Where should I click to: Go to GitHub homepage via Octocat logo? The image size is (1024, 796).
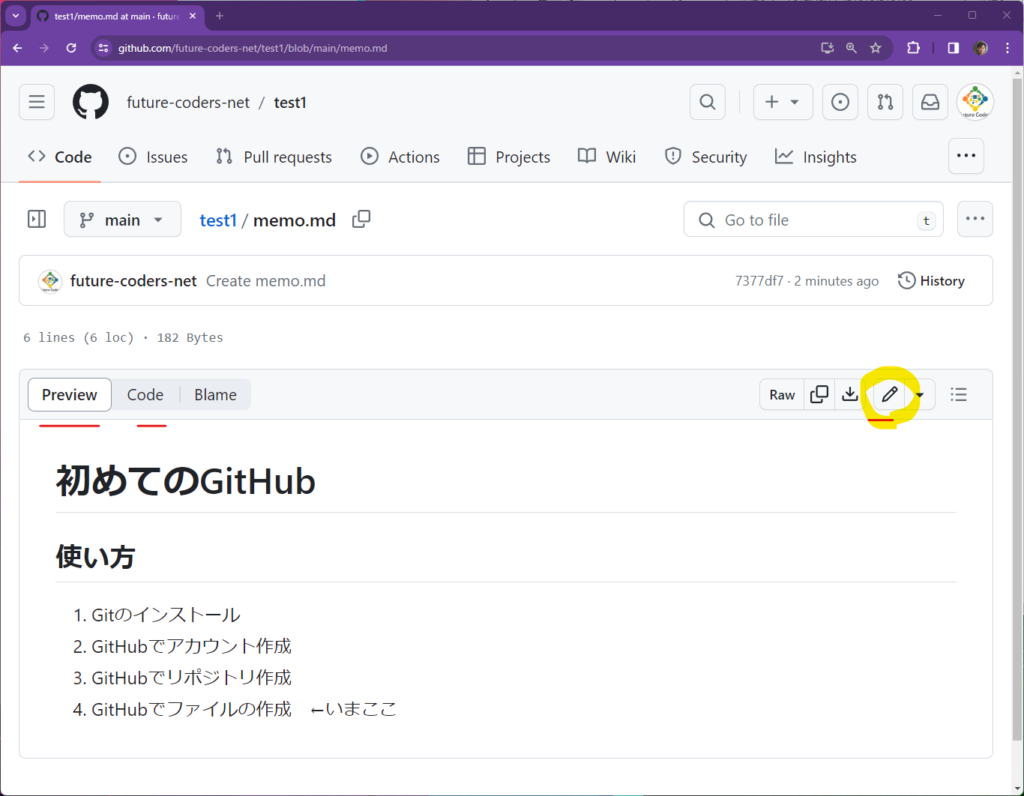pos(90,102)
